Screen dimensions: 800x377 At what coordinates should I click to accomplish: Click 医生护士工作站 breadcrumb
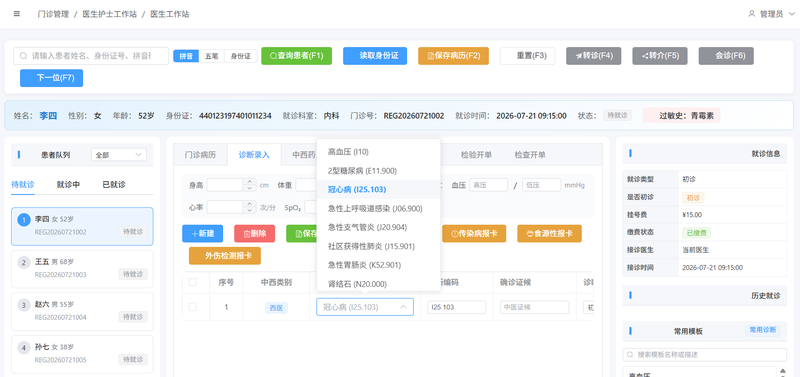tap(110, 14)
